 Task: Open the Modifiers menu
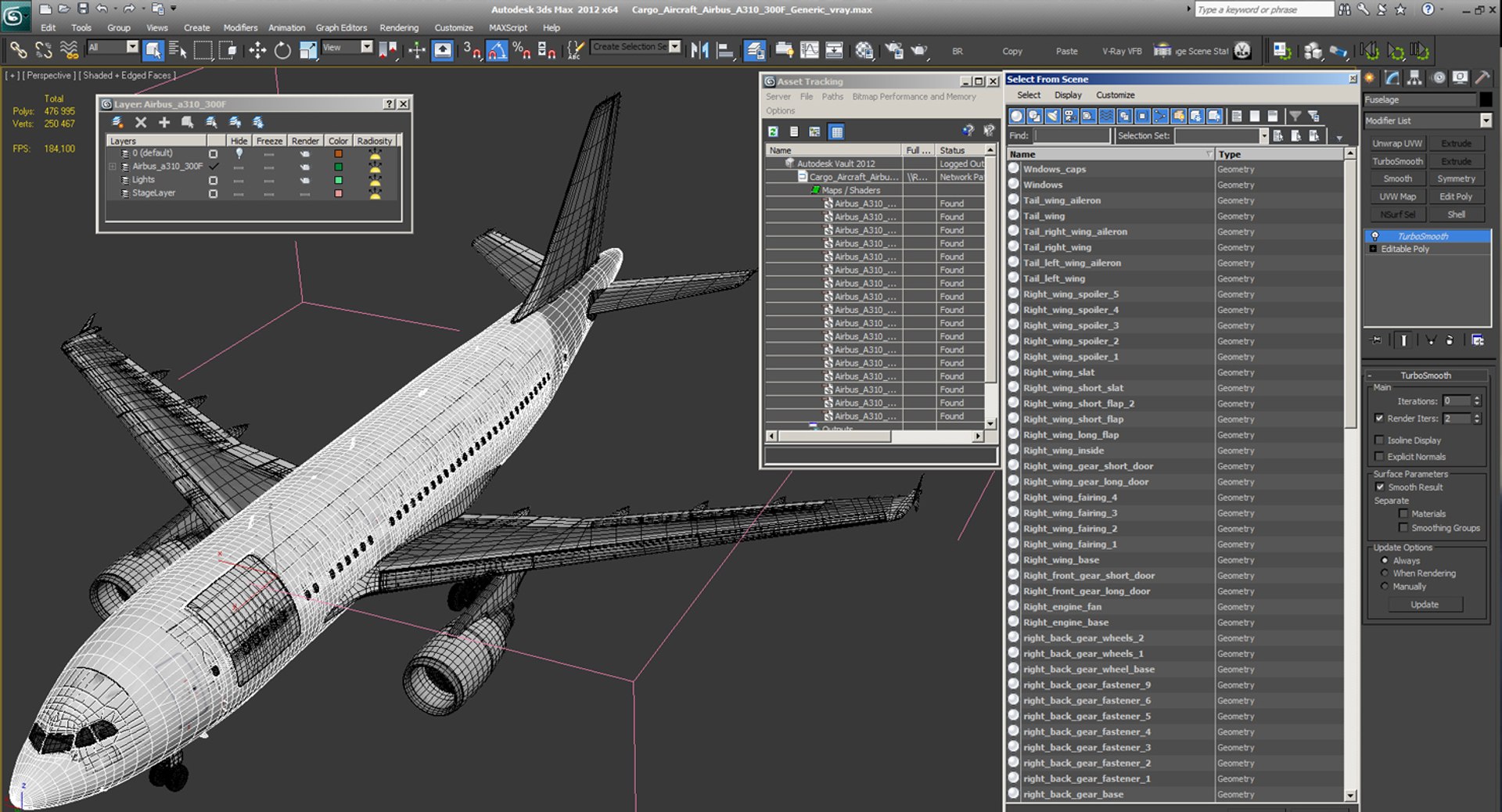tap(240, 27)
